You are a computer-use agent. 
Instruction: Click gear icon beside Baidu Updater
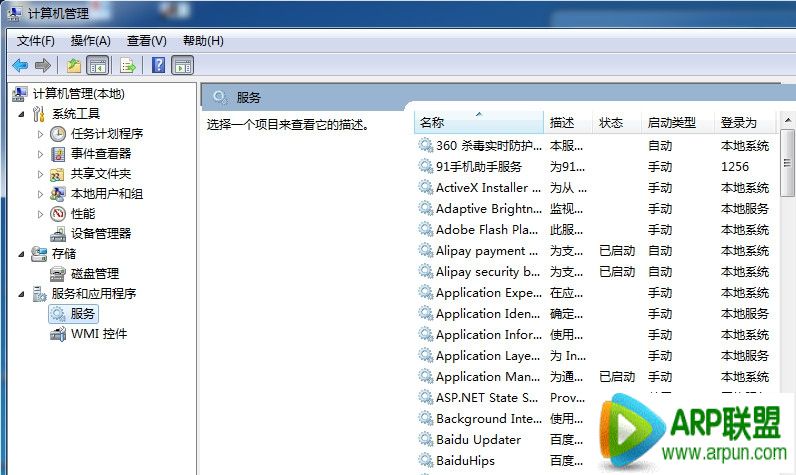[x=425, y=439]
